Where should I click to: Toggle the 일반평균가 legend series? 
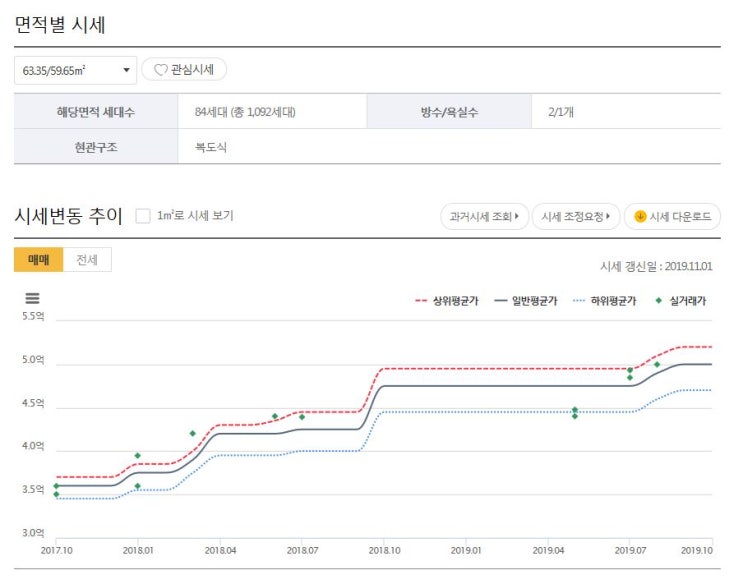click(526, 301)
